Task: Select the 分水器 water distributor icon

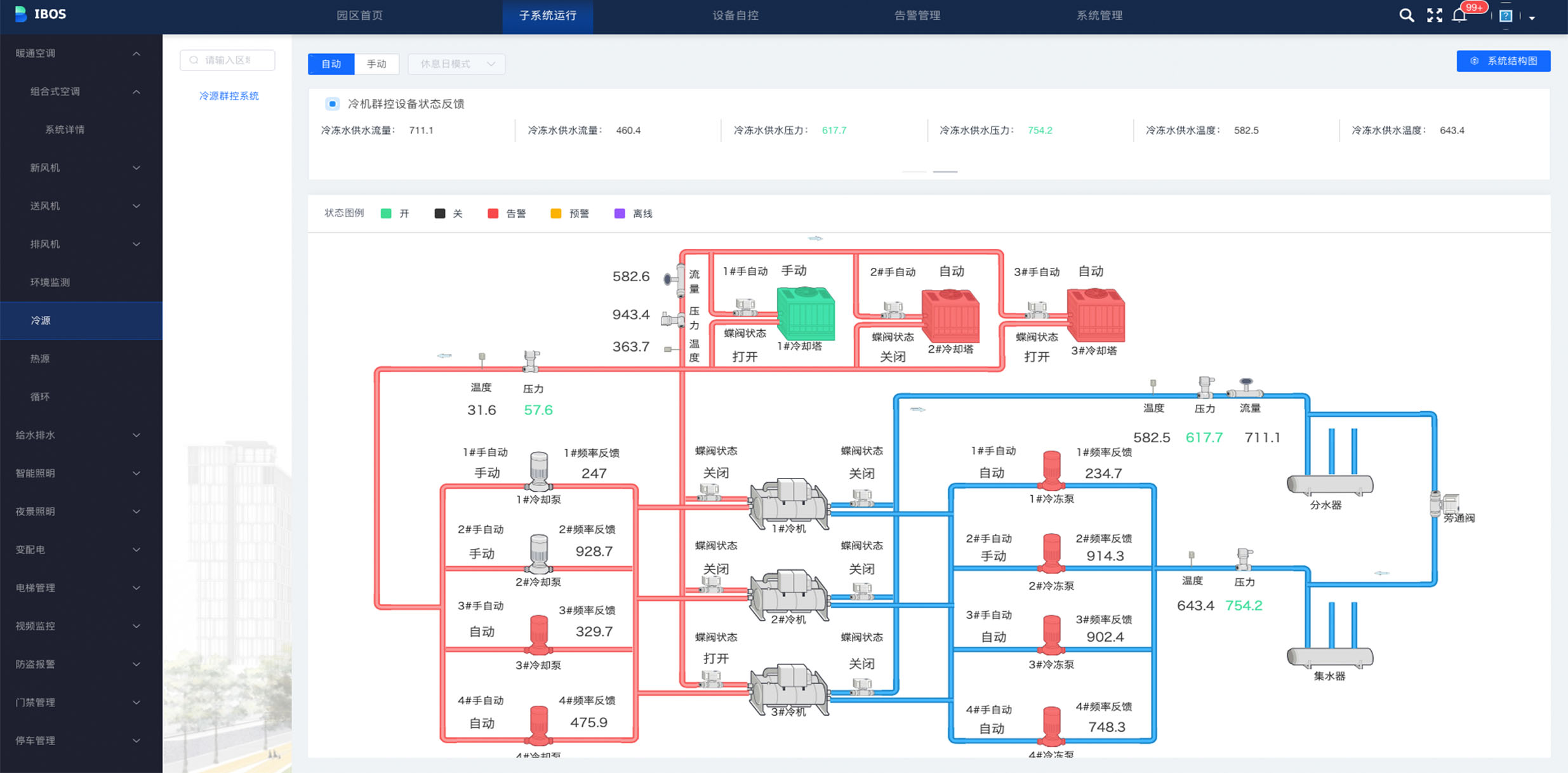Action: [x=1329, y=485]
